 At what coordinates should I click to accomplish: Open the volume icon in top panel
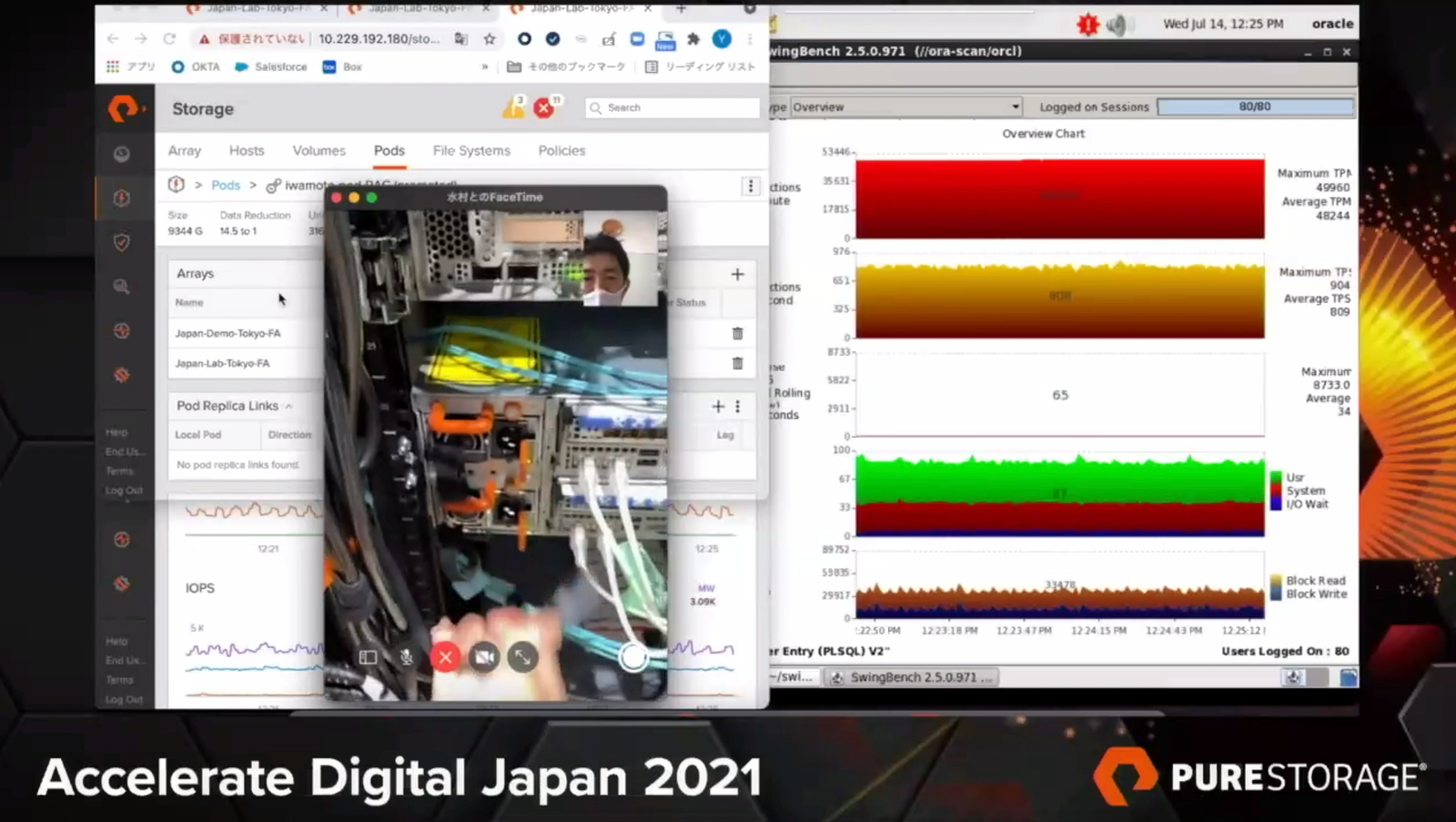point(1117,25)
